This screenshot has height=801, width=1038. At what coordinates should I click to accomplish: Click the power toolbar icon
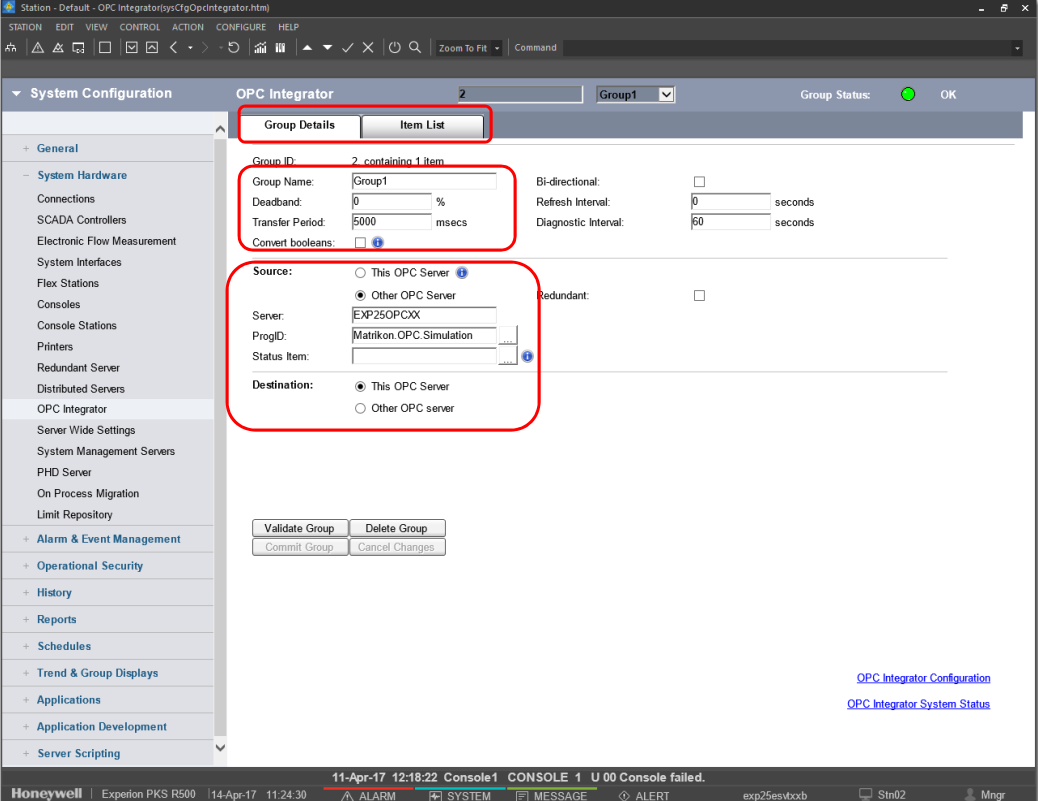pyautogui.click(x=395, y=48)
